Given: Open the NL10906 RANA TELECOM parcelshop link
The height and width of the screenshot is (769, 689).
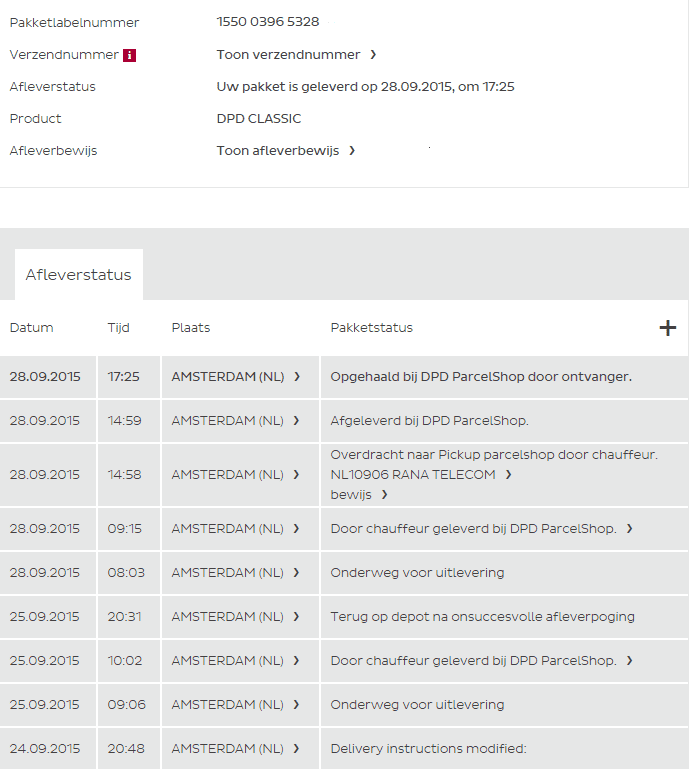Looking at the screenshot, I should pos(421,475).
